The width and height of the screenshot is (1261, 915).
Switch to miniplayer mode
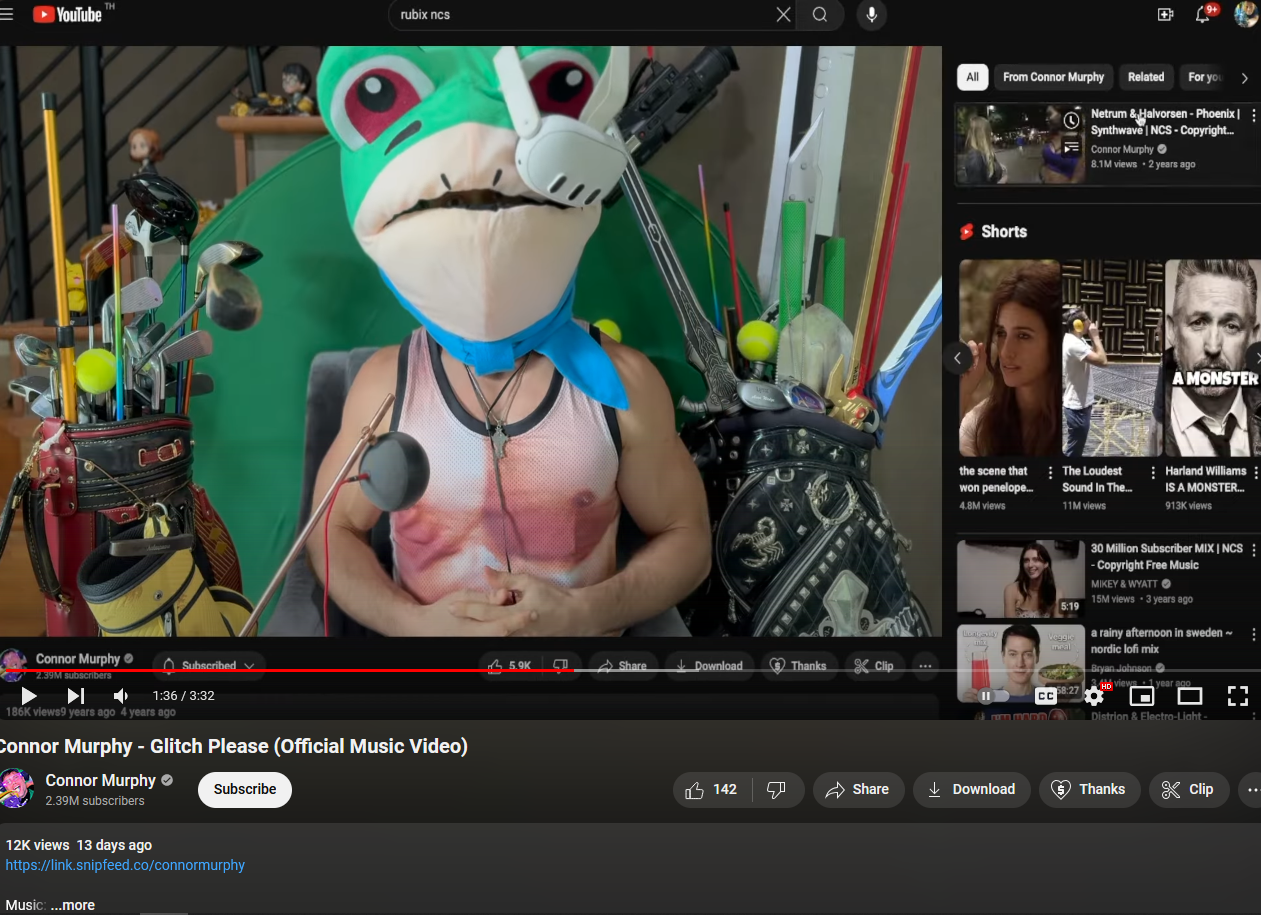click(x=1141, y=695)
